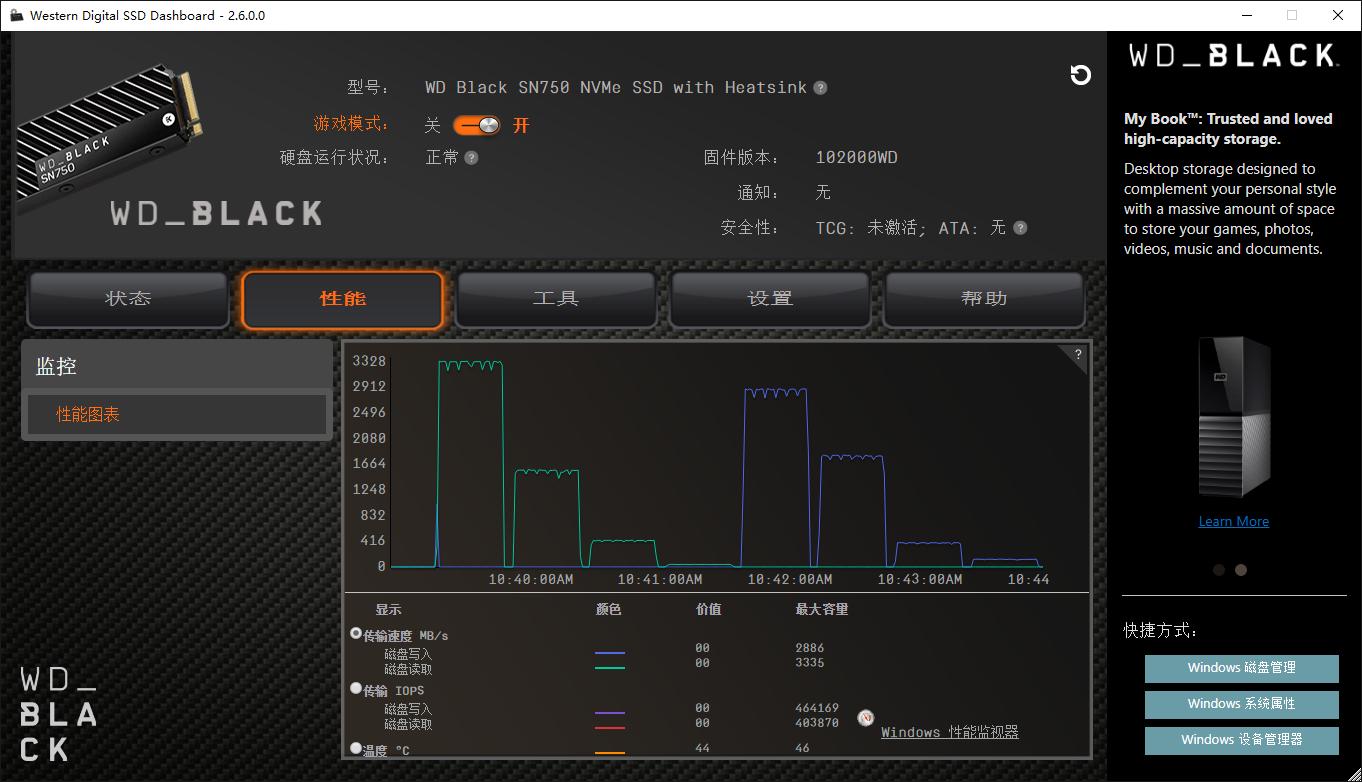Click the first ad carousel dot

pos(1219,570)
